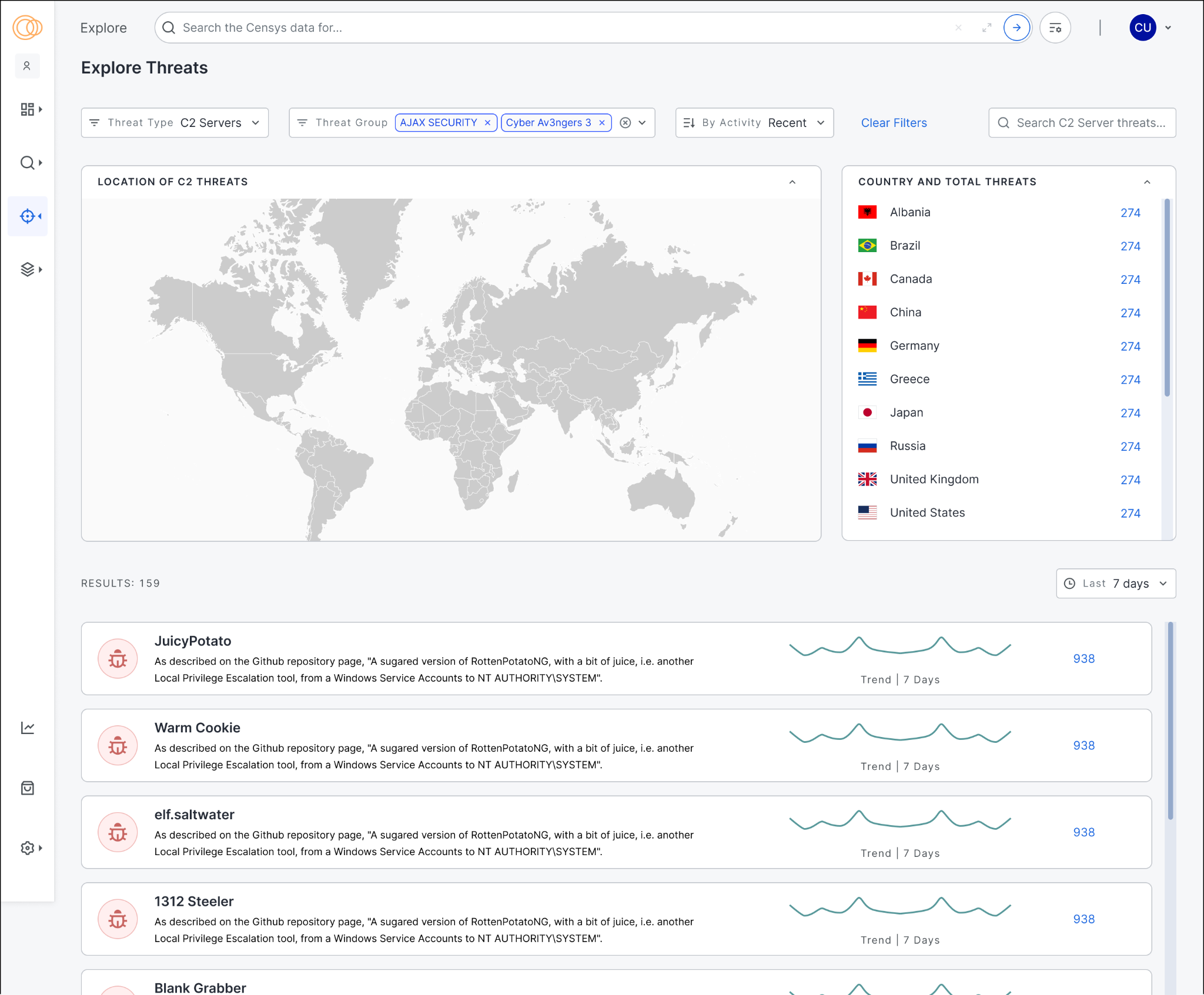Open the layers stack sidebar icon
This screenshot has width=1204, height=995.
coord(27,270)
